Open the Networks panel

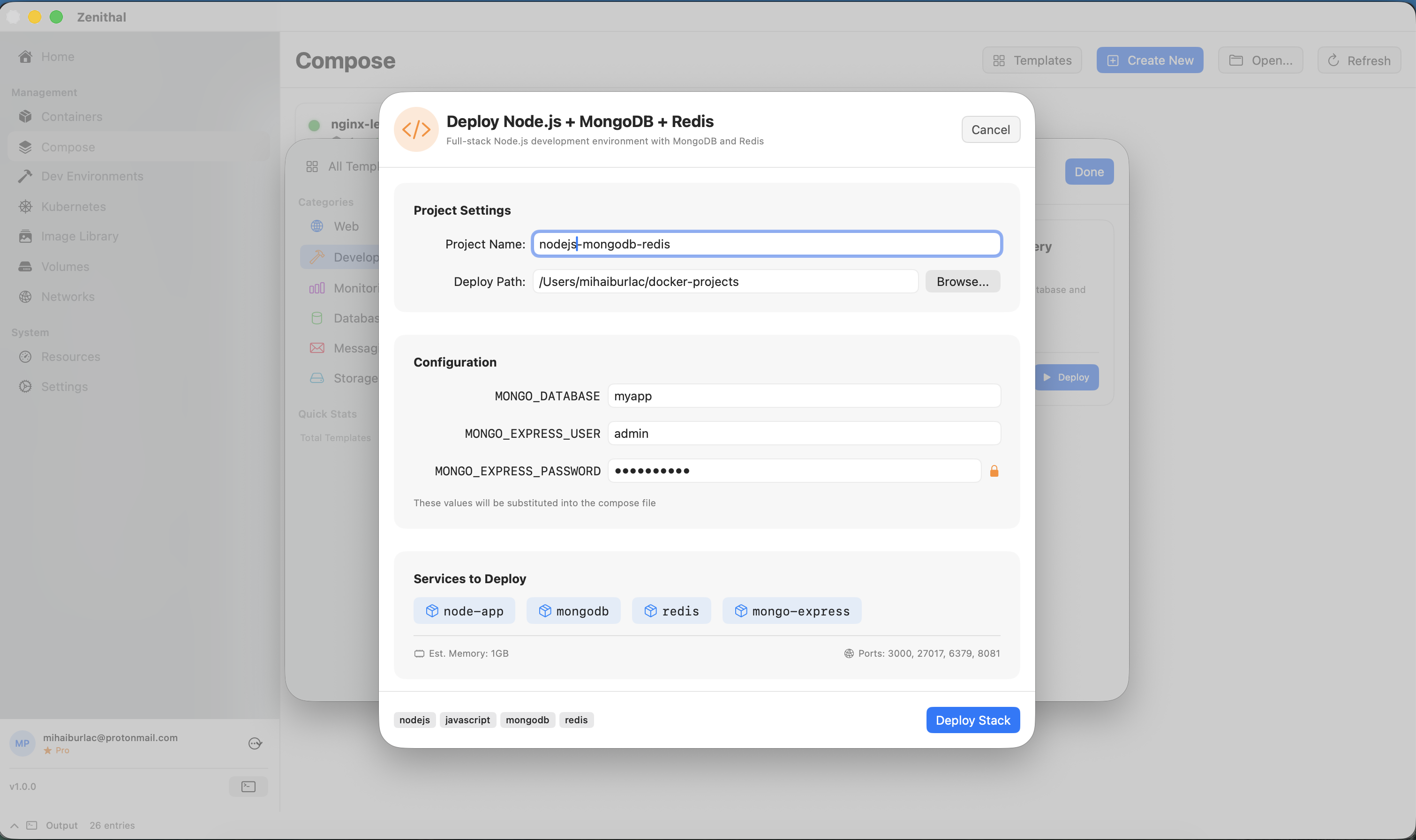(68, 297)
